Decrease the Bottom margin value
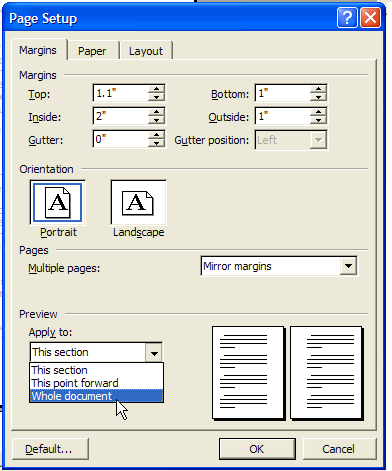This screenshot has width=392, height=471. pyautogui.click(x=318, y=97)
